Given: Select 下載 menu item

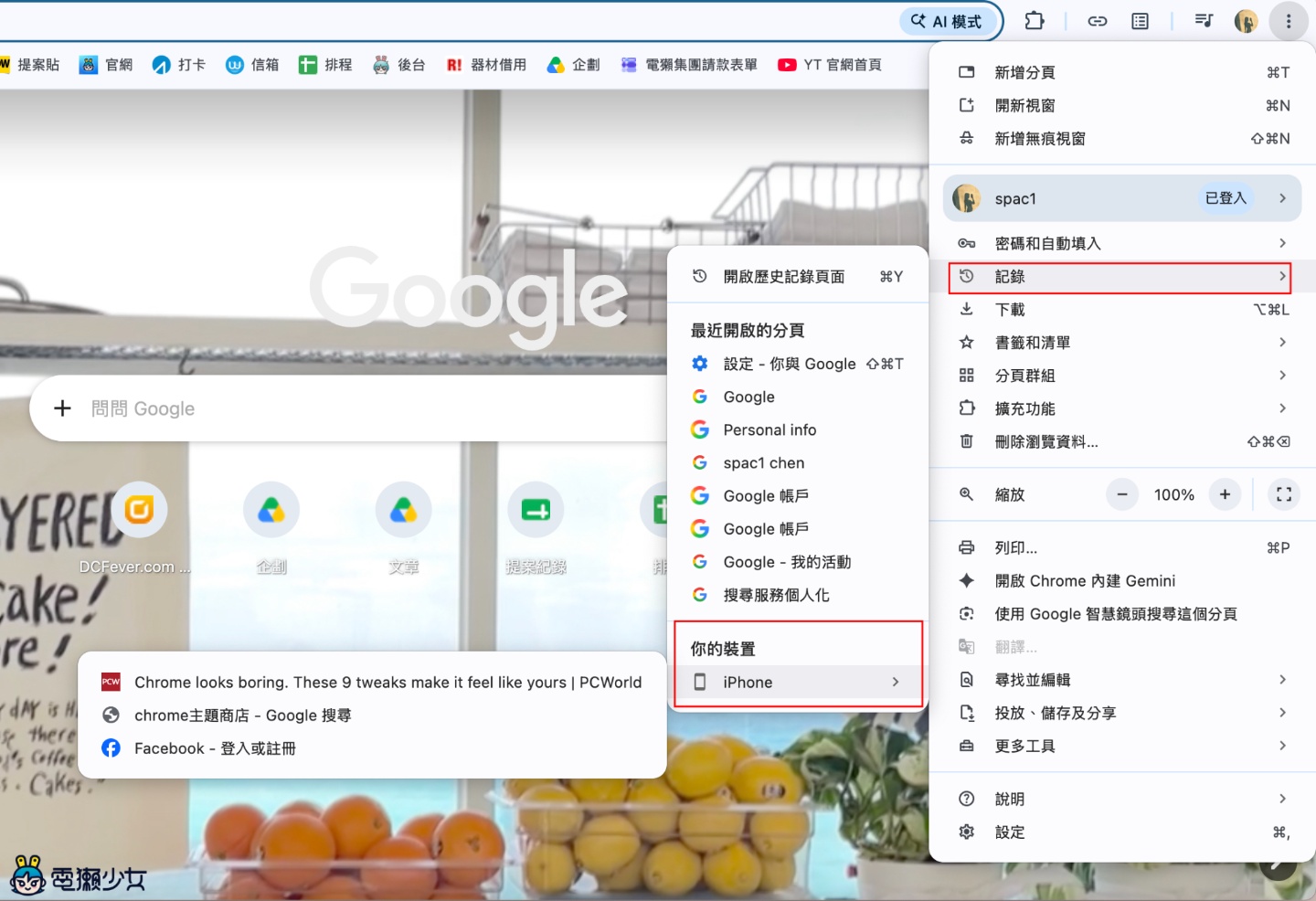Looking at the screenshot, I should click(1122, 310).
